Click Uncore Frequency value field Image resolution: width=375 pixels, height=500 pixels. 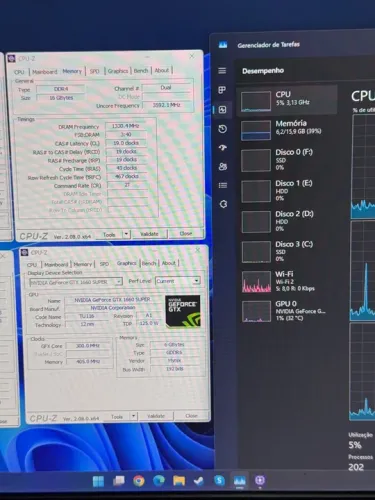[x=167, y=105]
